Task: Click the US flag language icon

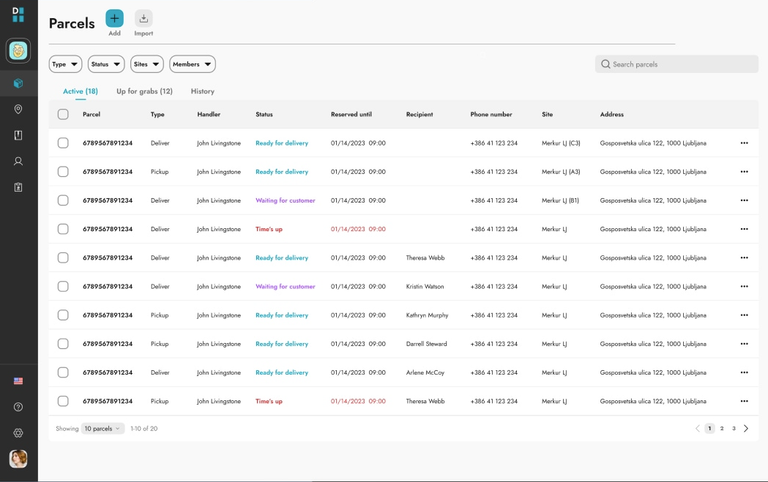Action: tap(18, 381)
